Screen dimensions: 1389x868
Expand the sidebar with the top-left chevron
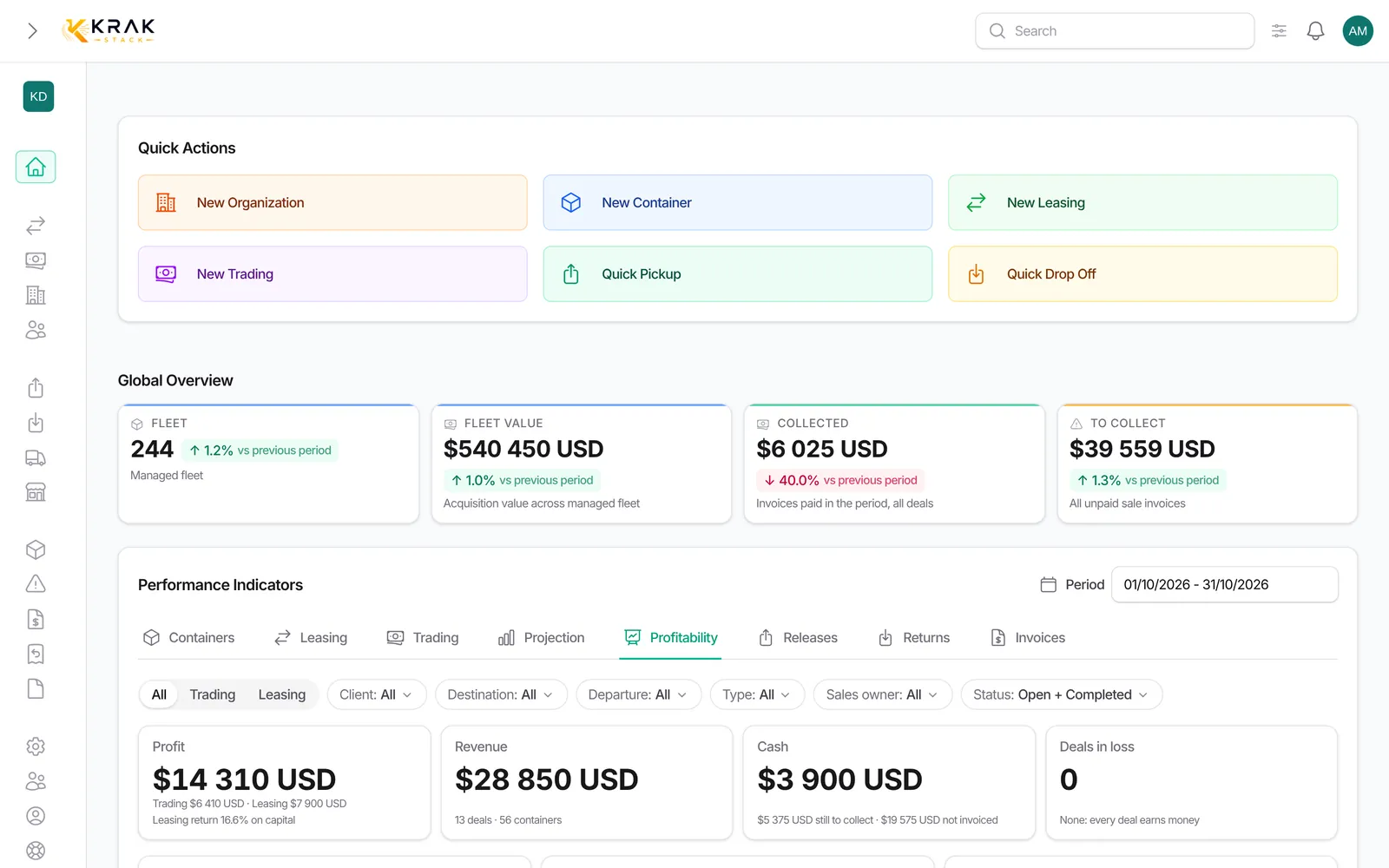pos(32,31)
